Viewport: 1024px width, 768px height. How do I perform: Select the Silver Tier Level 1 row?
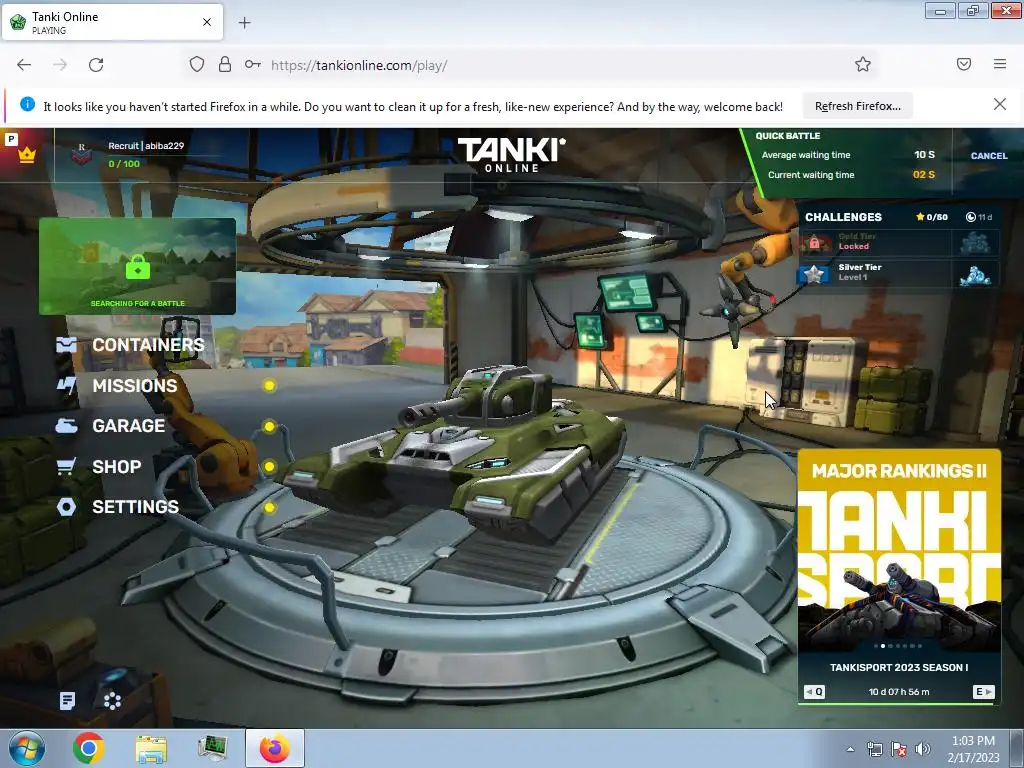click(899, 272)
